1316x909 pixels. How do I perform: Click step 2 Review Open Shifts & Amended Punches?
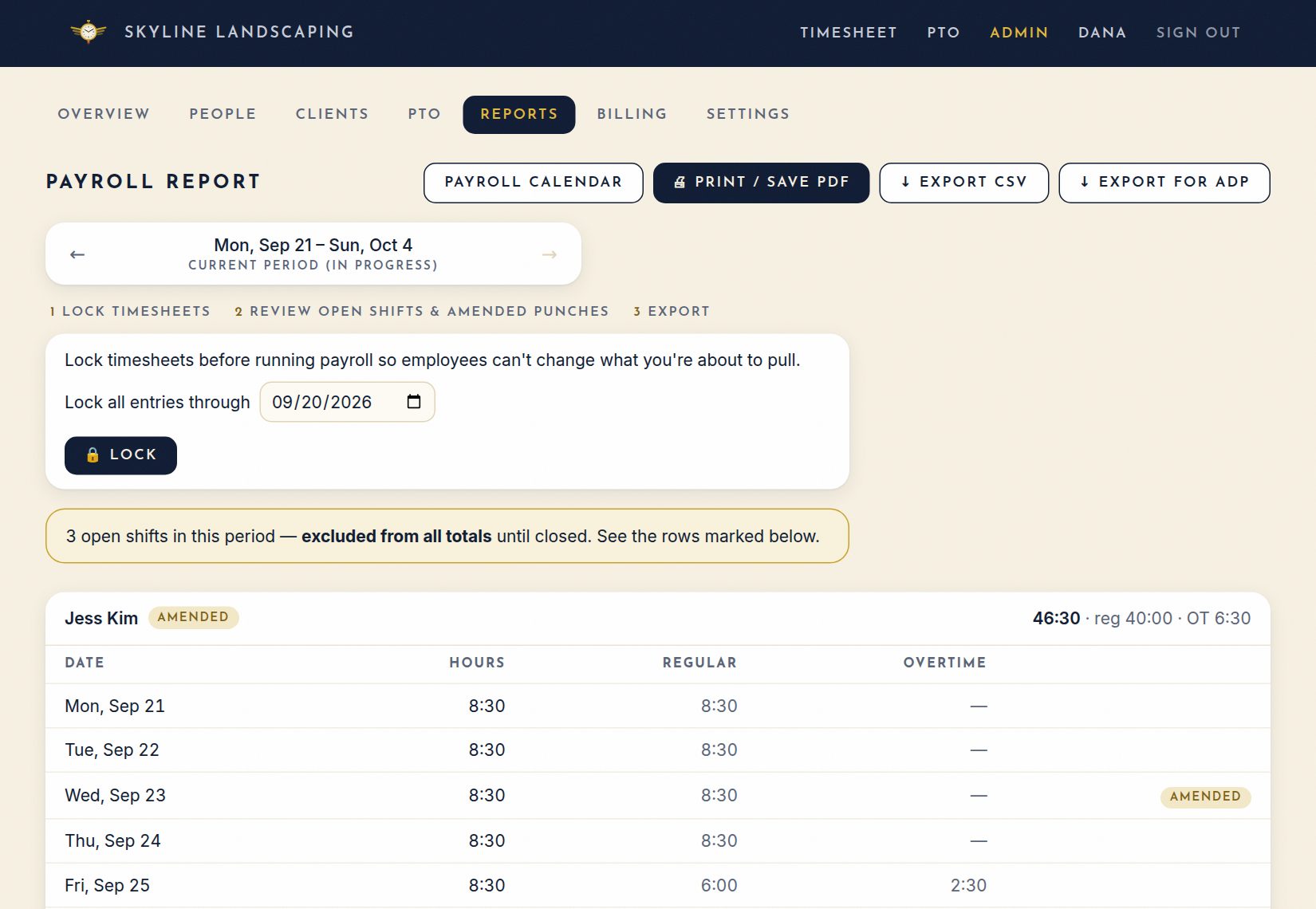422,311
